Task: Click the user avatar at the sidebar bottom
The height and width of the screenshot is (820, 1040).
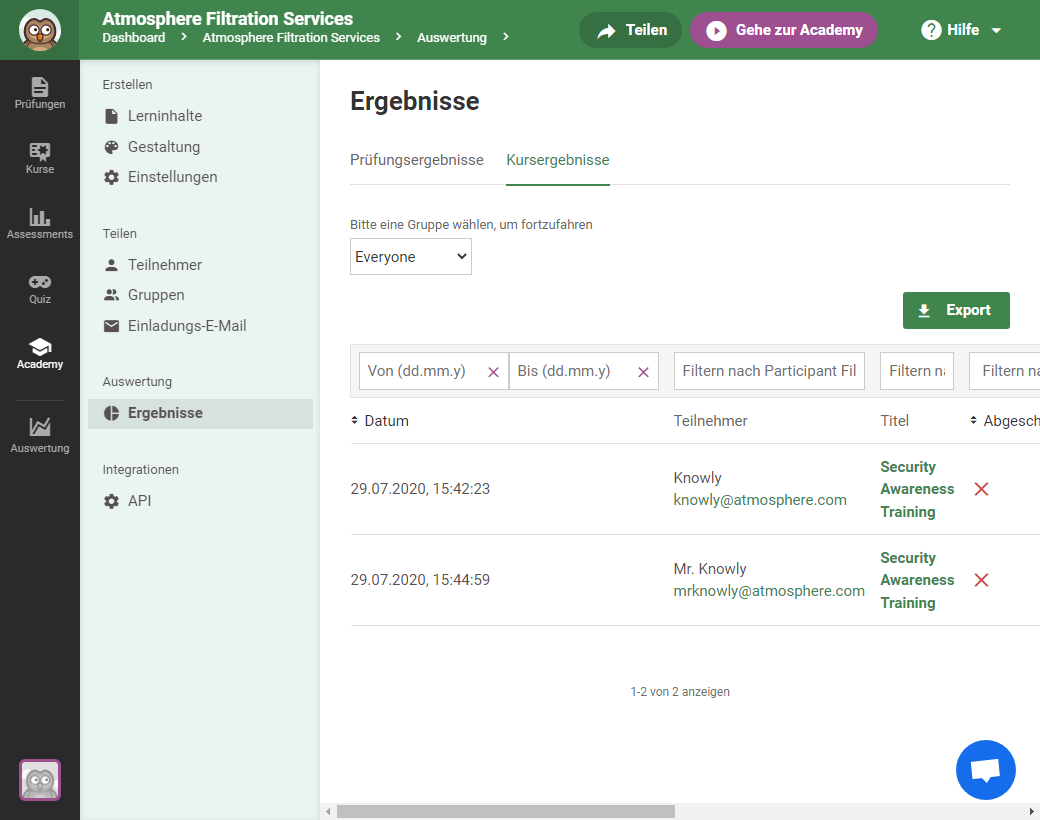Action: [x=40, y=780]
